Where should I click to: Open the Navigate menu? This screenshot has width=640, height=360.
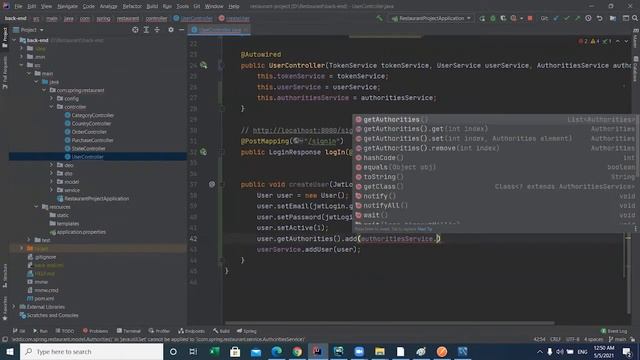tap(67, 6)
